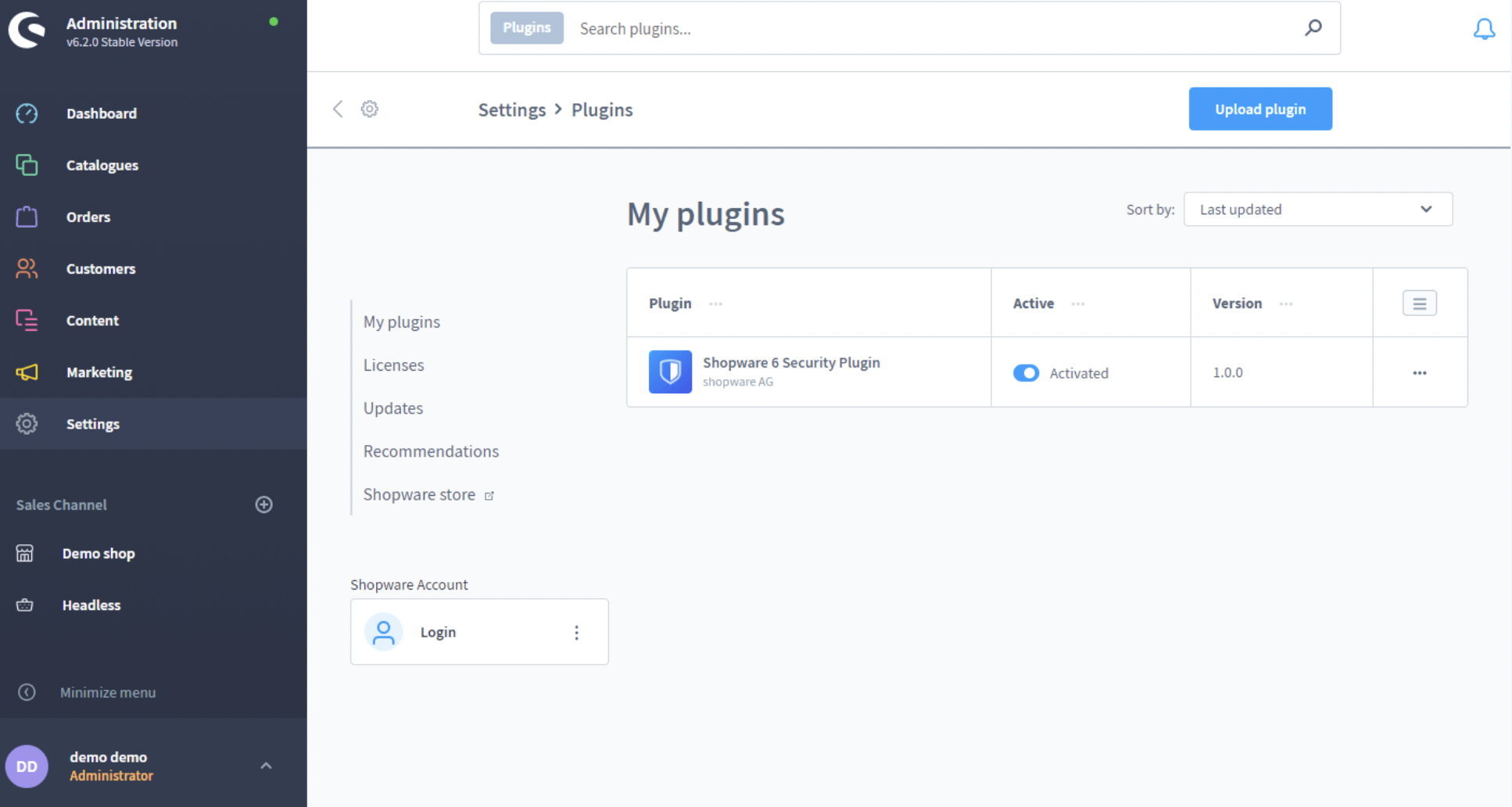1512x807 pixels.
Task: Switch to the Updates tab
Action: pos(392,408)
